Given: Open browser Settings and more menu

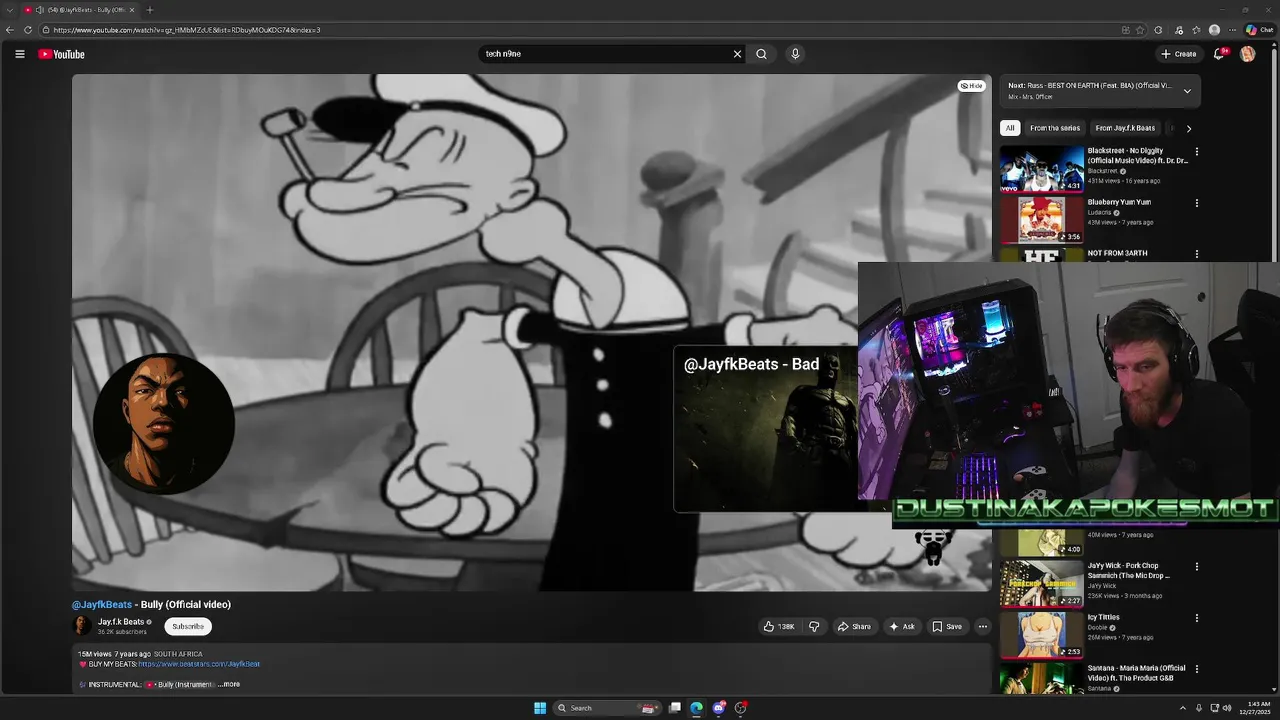Looking at the screenshot, I should [1232, 30].
